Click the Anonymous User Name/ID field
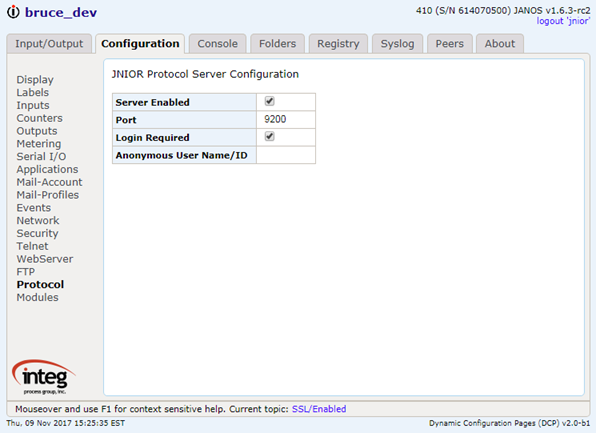The height and width of the screenshot is (433, 596). 286,155
